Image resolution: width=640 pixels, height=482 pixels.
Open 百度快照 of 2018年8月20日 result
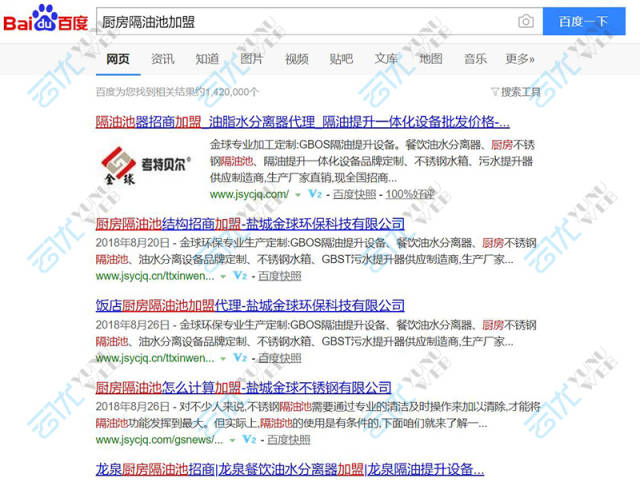tap(280, 276)
